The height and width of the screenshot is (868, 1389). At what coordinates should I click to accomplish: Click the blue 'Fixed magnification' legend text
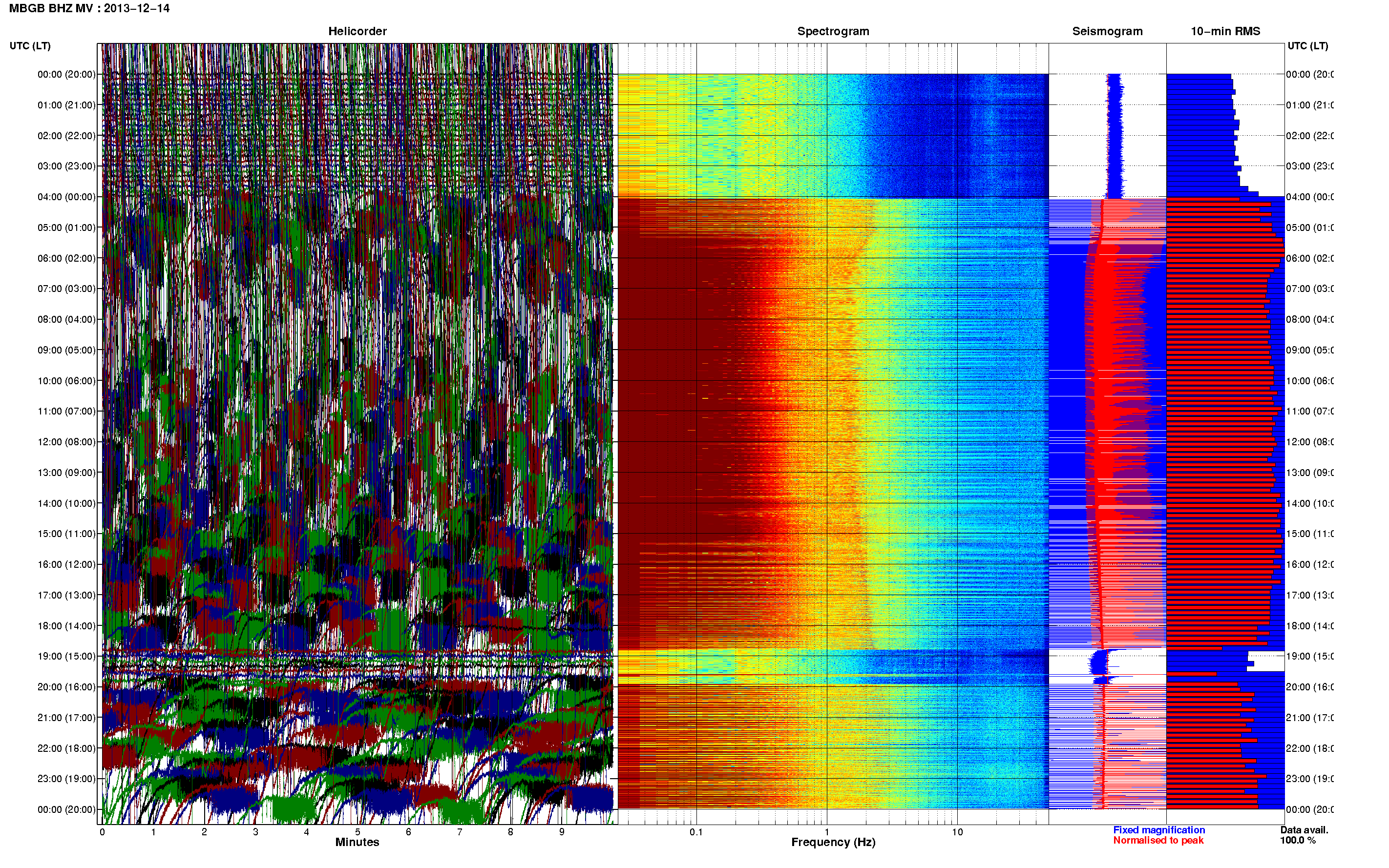pyautogui.click(x=1159, y=830)
